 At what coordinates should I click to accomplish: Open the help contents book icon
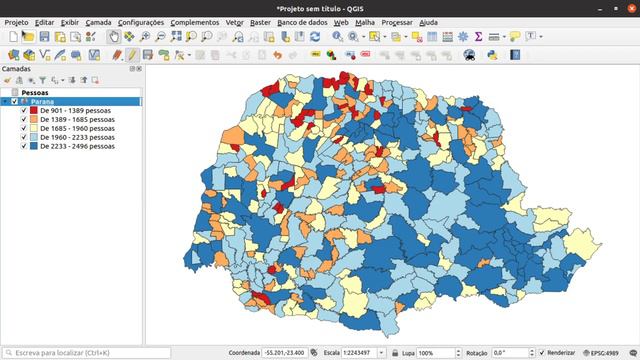point(515,55)
